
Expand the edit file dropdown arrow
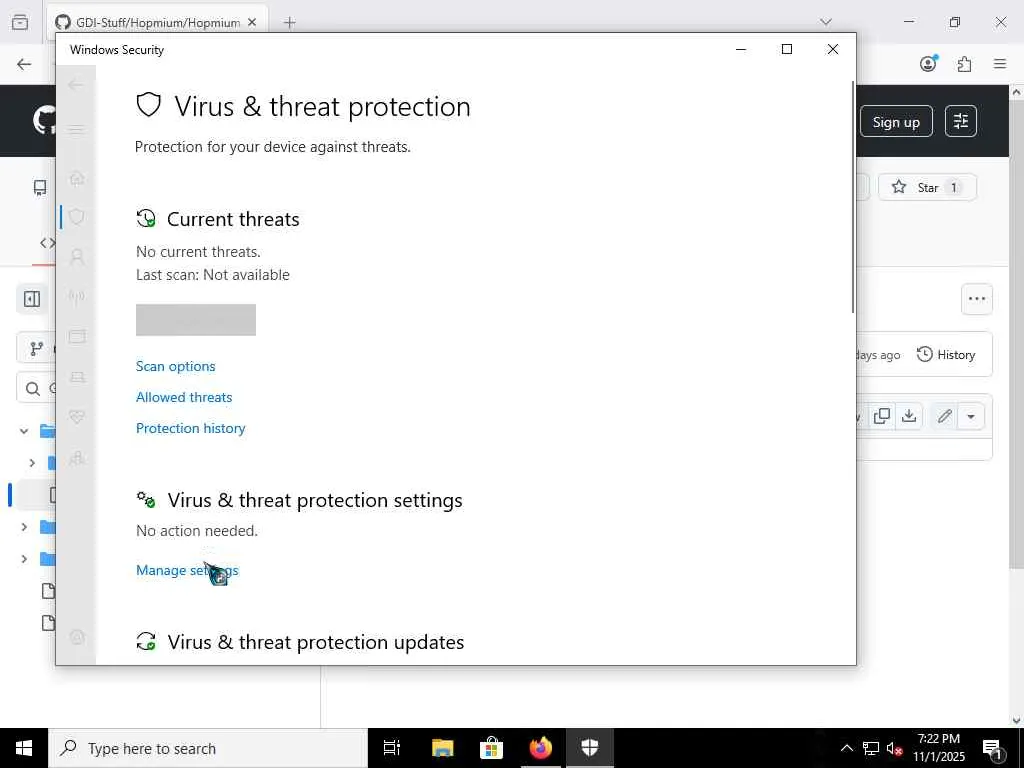[971, 416]
